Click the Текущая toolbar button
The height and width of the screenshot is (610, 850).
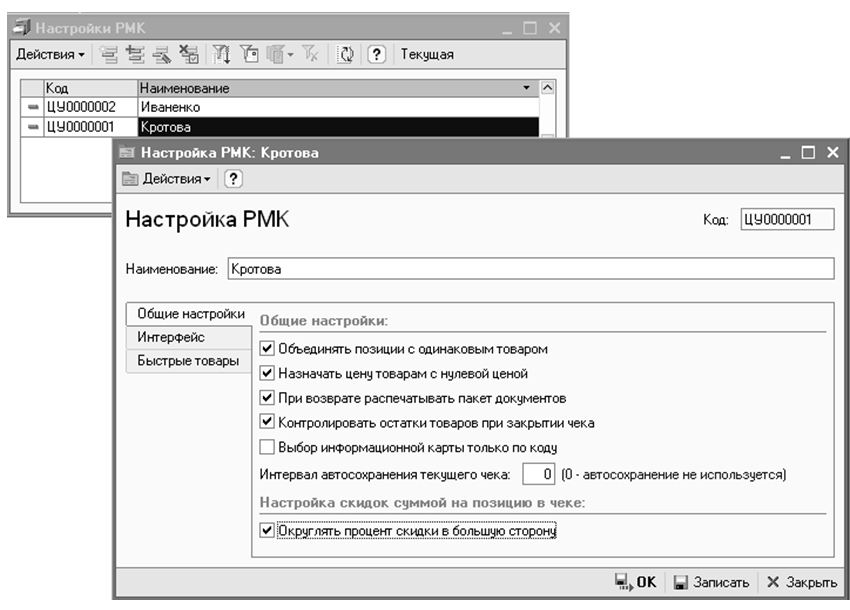(x=427, y=54)
